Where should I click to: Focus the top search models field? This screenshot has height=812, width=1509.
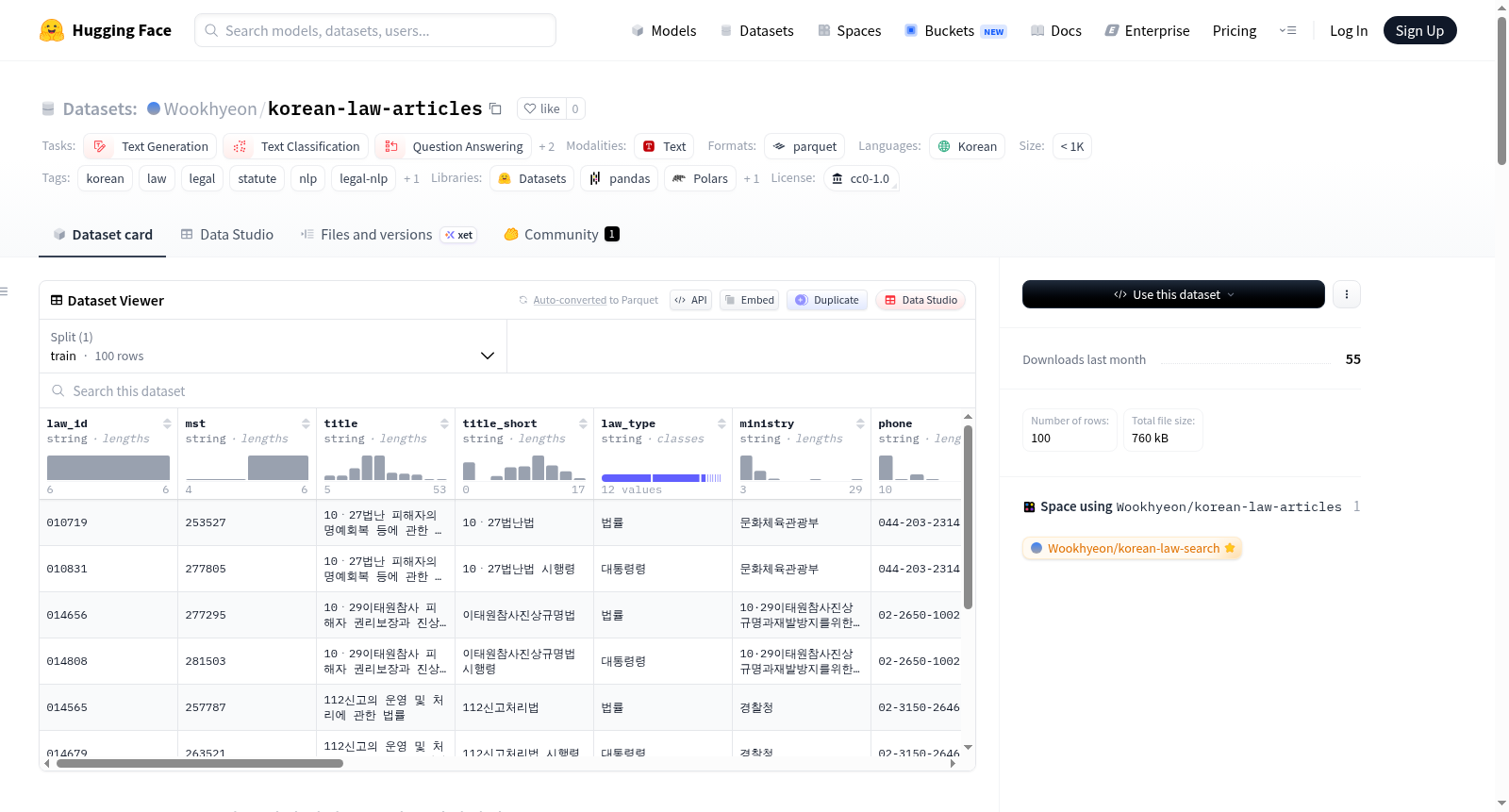point(375,30)
